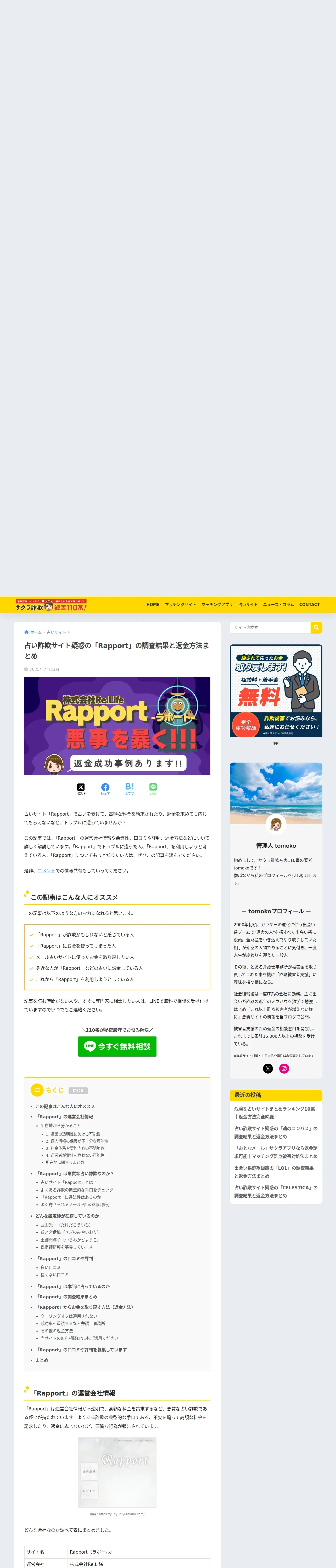Viewport: 336px width, 1568px height.
Task: Jump to 当サイトの無料相談LINEもご活用ください
Action: pos(79,1338)
